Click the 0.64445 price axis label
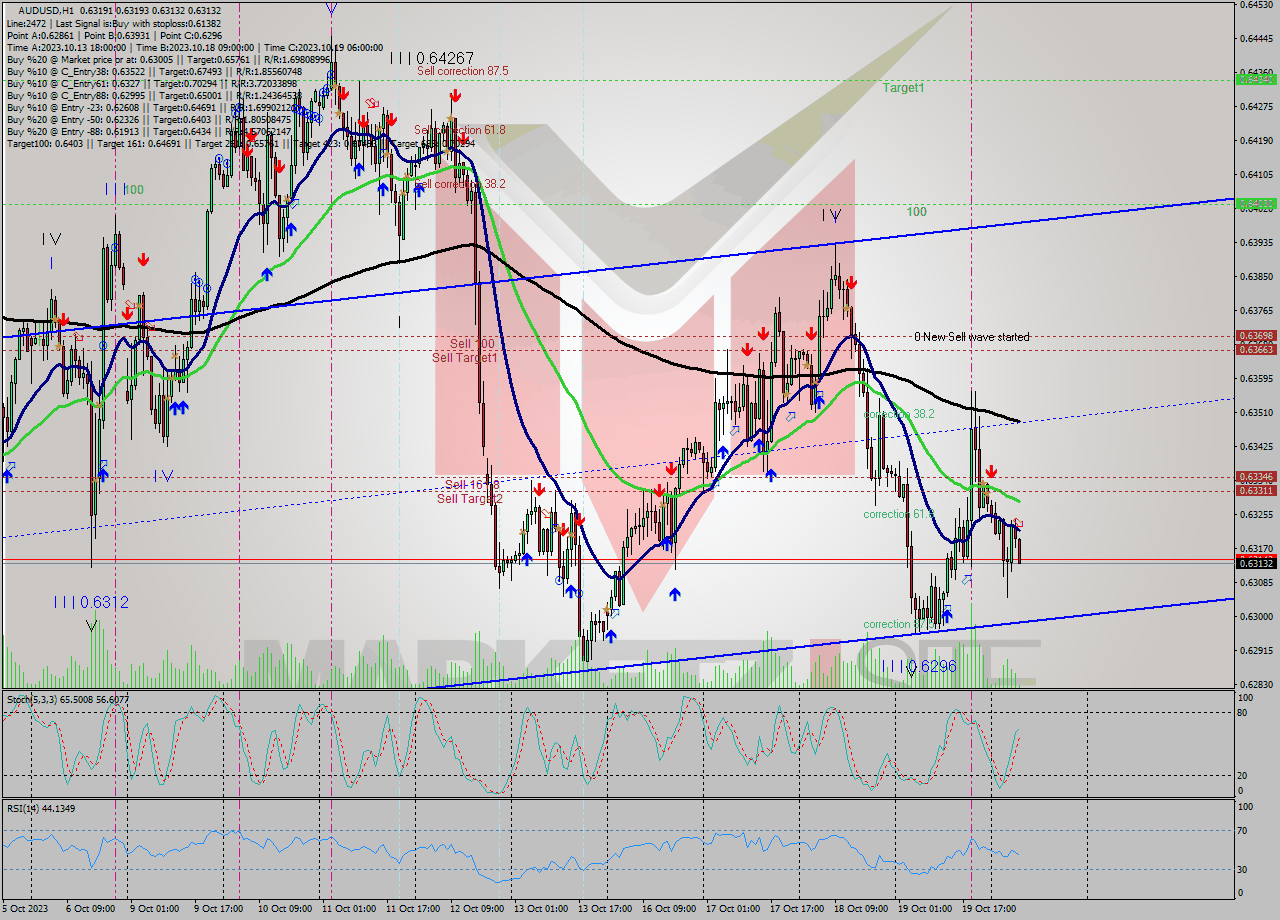This screenshot has height=920, width=1280. (x=1256, y=38)
